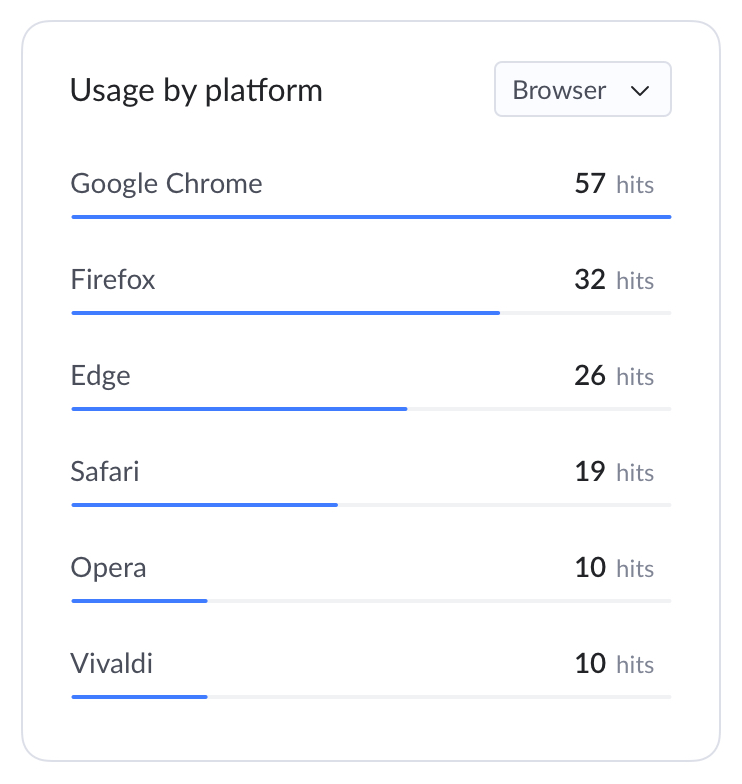Click the Usage by platform heading
The height and width of the screenshot is (784, 742).
196,91
